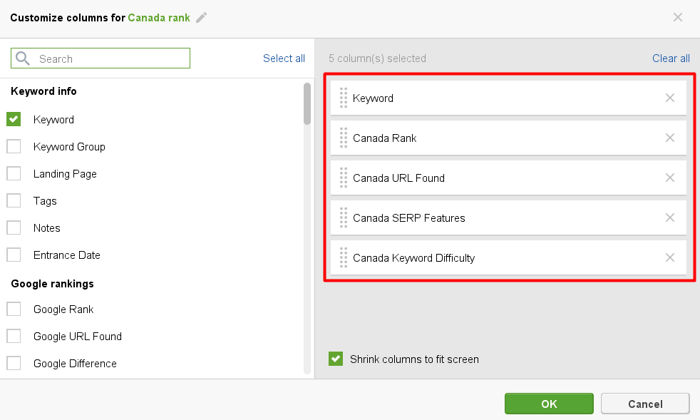Click the column list scrollbar thumb
Viewport: 700px width, 420px height.
307,104
